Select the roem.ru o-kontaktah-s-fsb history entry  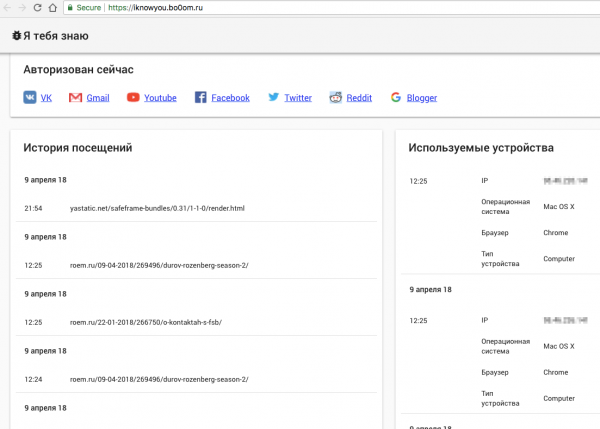[x=196, y=322]
